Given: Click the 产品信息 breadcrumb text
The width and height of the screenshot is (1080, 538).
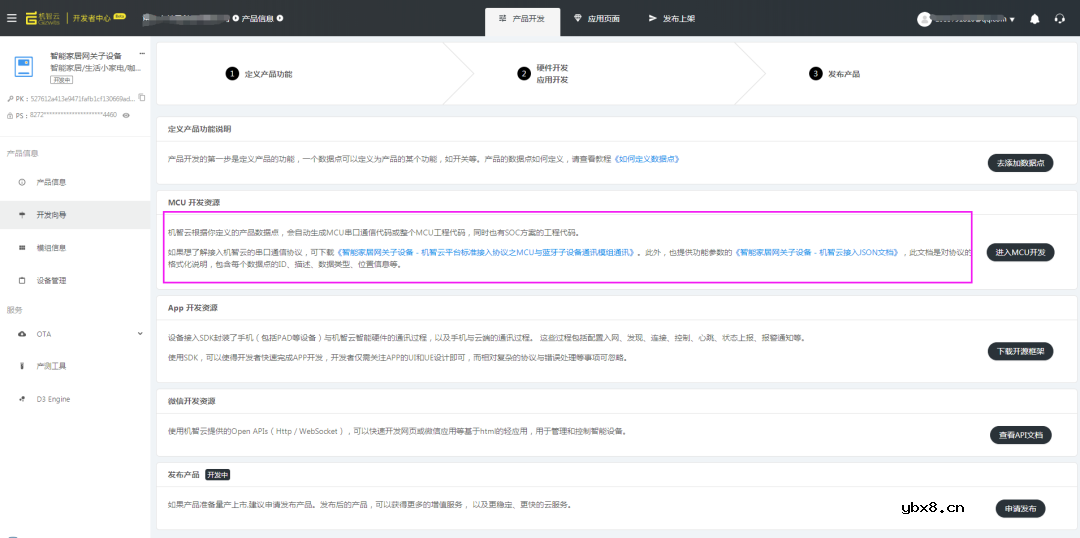Looking at the screenshot, I should click(x=257, y=18).
